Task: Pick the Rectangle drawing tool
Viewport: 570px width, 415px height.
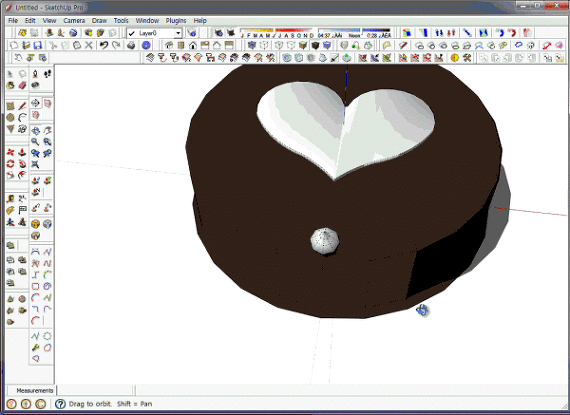Action: [10, 106]
